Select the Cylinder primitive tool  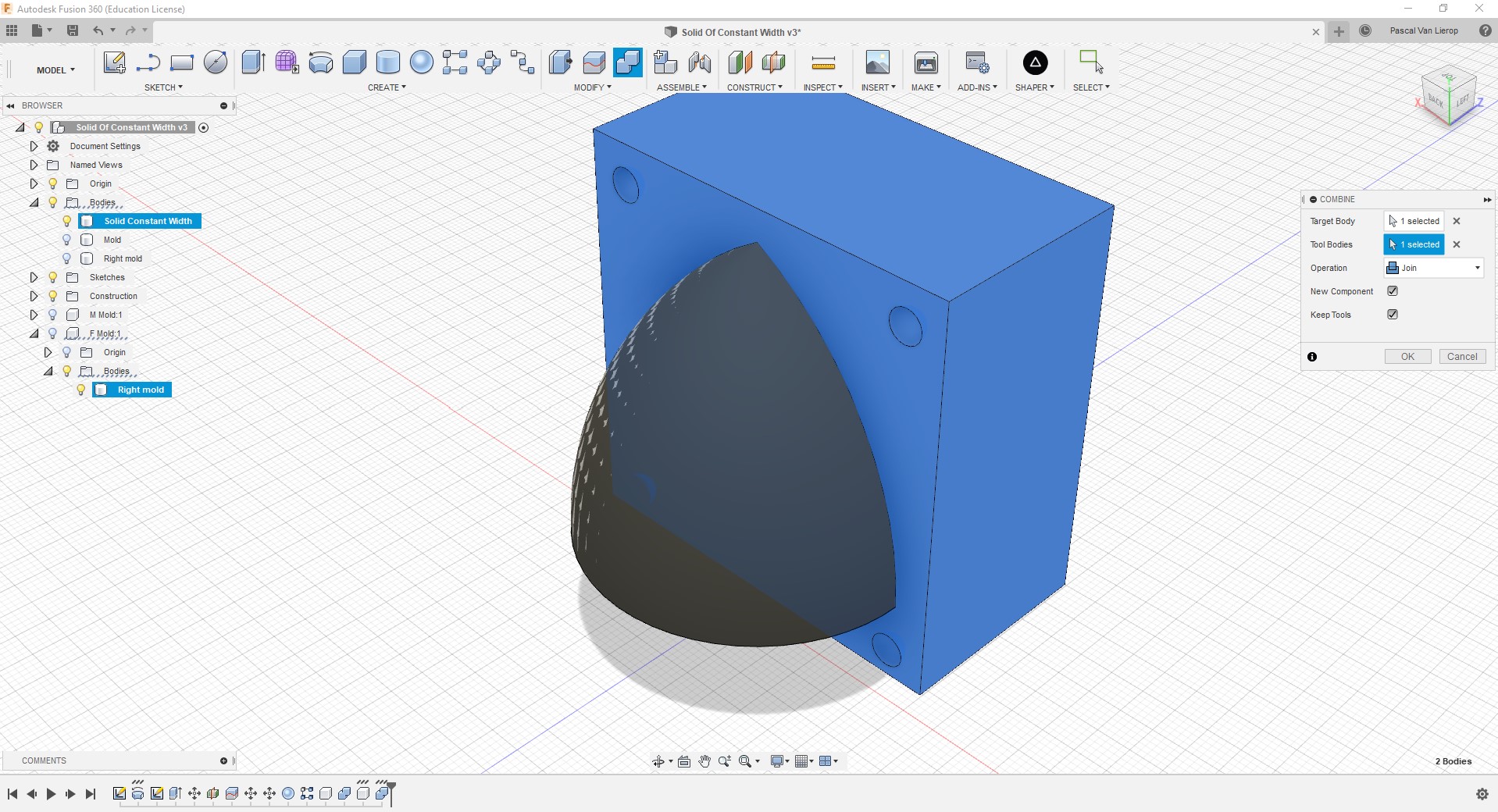click(388, 62)
